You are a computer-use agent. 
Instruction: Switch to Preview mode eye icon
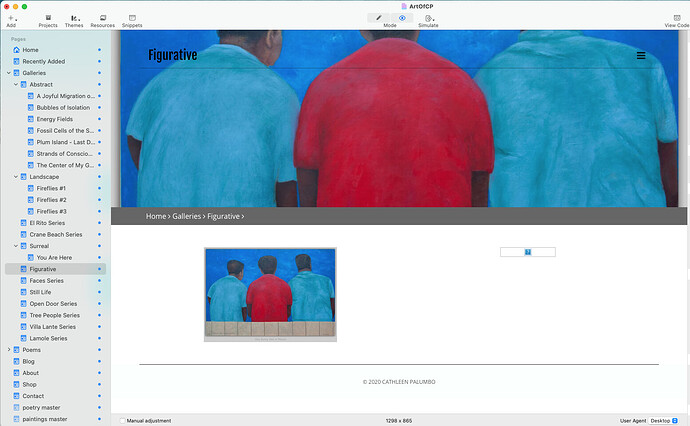[402, 18]
